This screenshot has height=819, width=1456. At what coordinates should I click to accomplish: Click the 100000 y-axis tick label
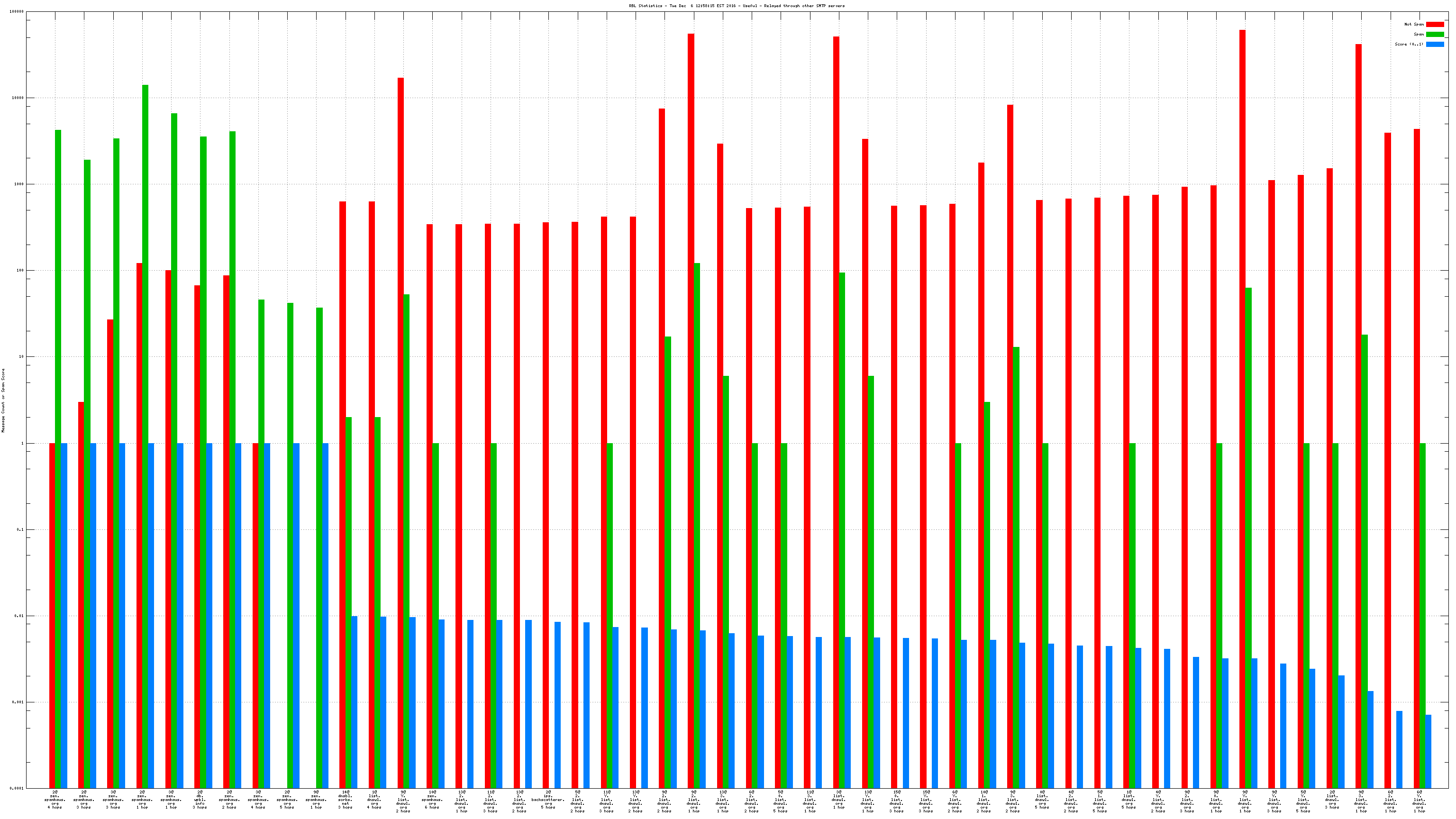point(17,12)
